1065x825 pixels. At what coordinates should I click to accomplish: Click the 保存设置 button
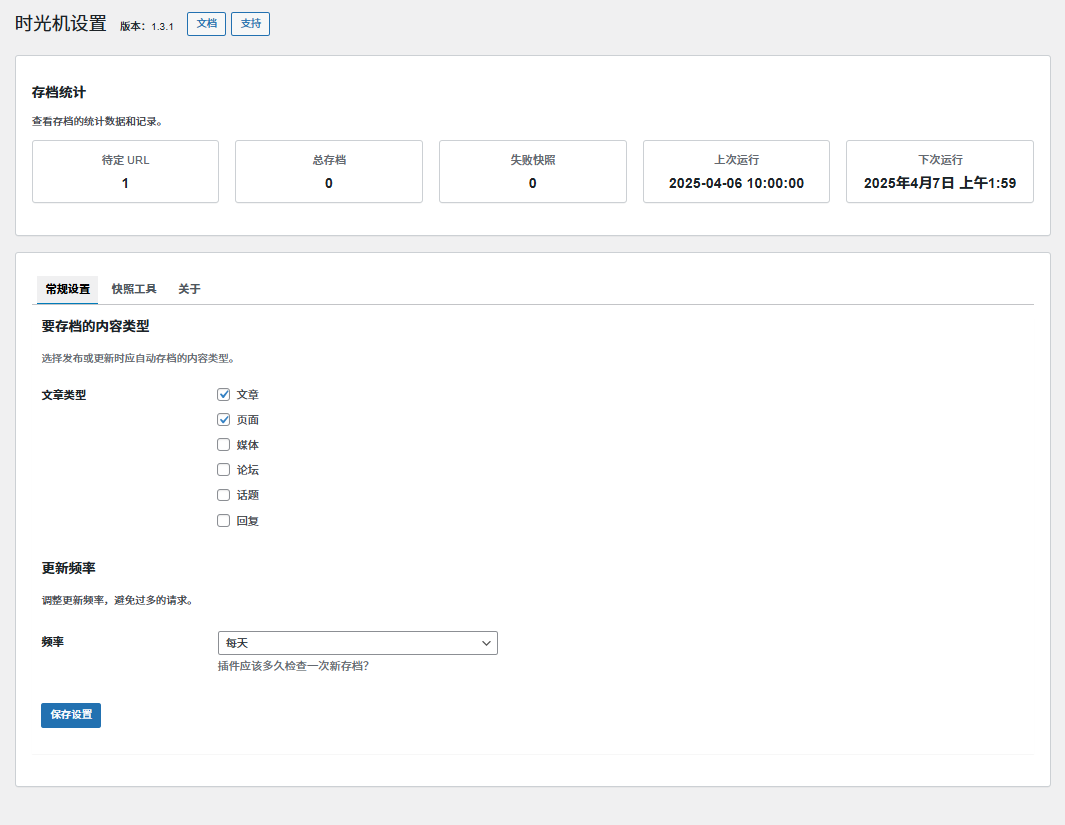[x=71, y=715]
